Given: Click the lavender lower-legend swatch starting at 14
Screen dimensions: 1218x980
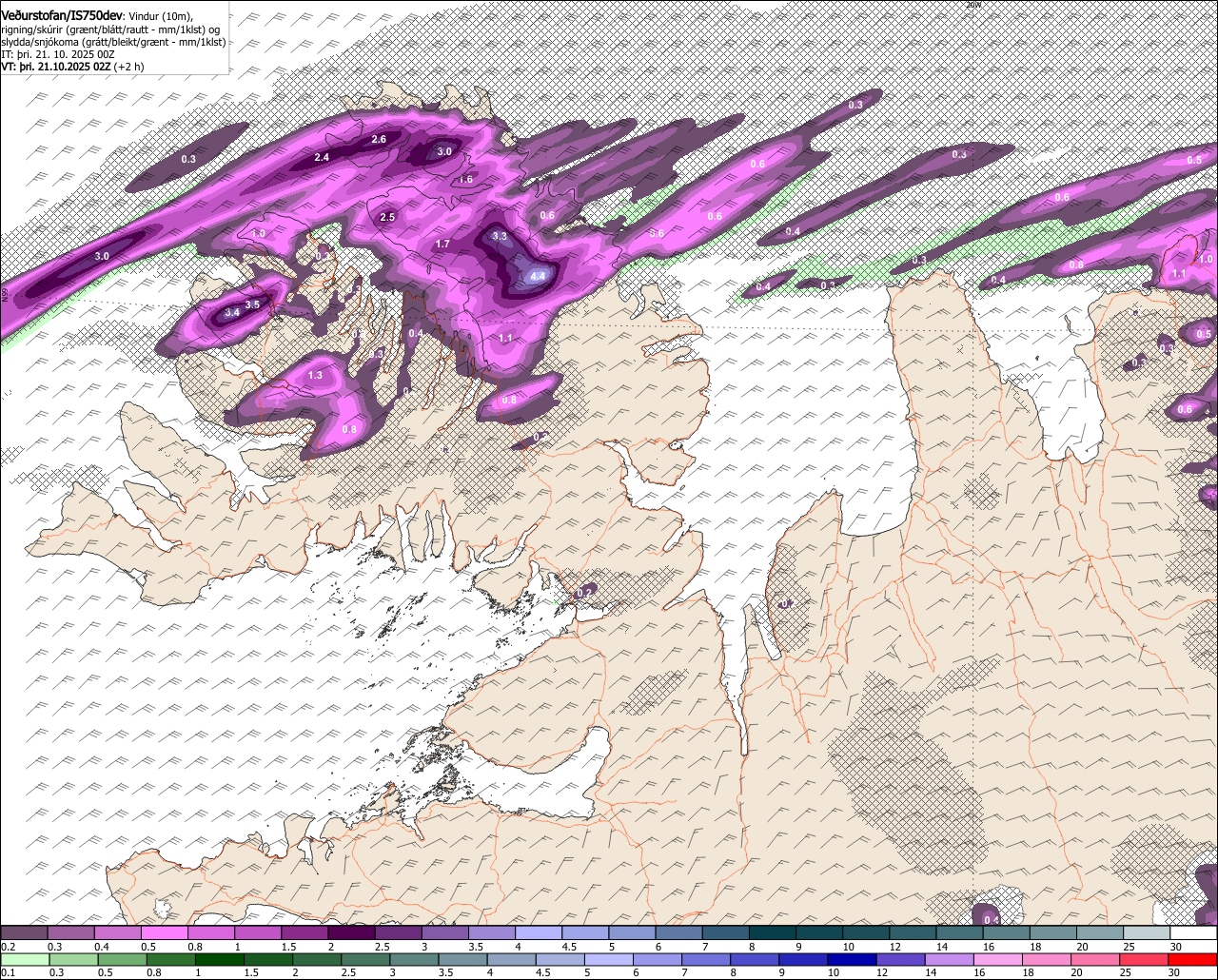Looking at the screenshot, I should [x=950, y=959].
